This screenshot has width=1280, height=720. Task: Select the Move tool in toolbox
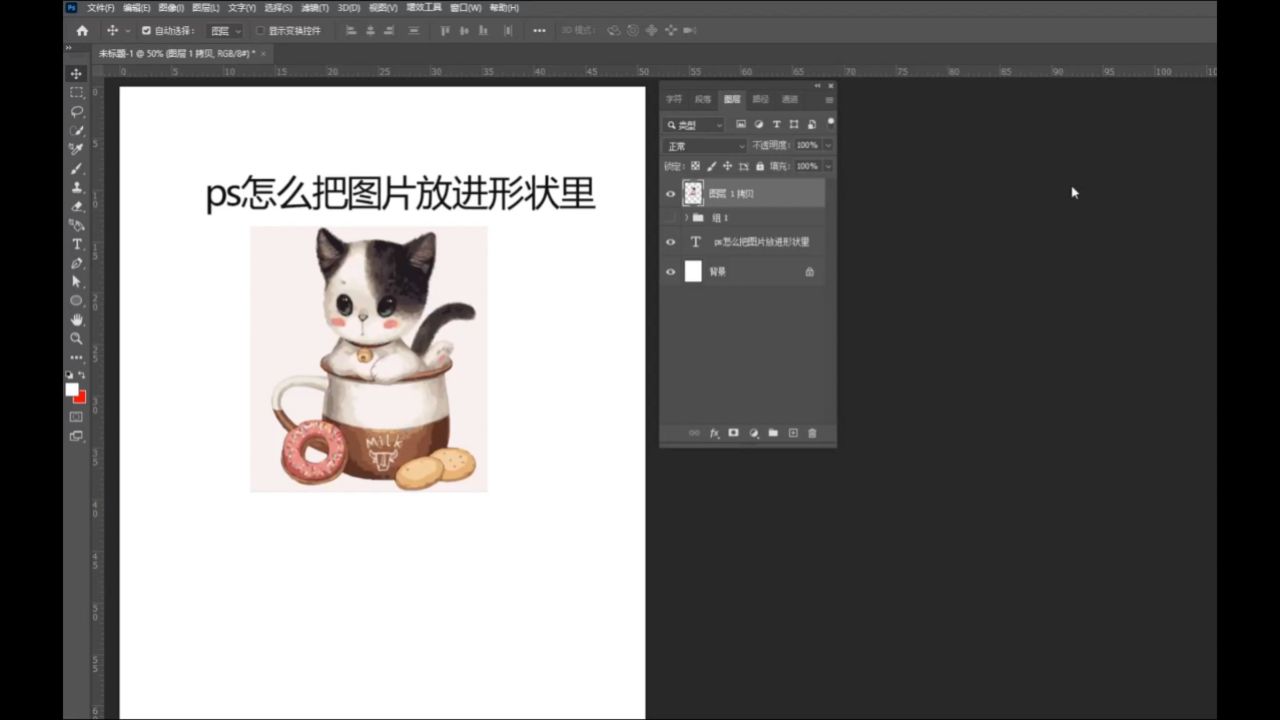(x=76, y=74)
